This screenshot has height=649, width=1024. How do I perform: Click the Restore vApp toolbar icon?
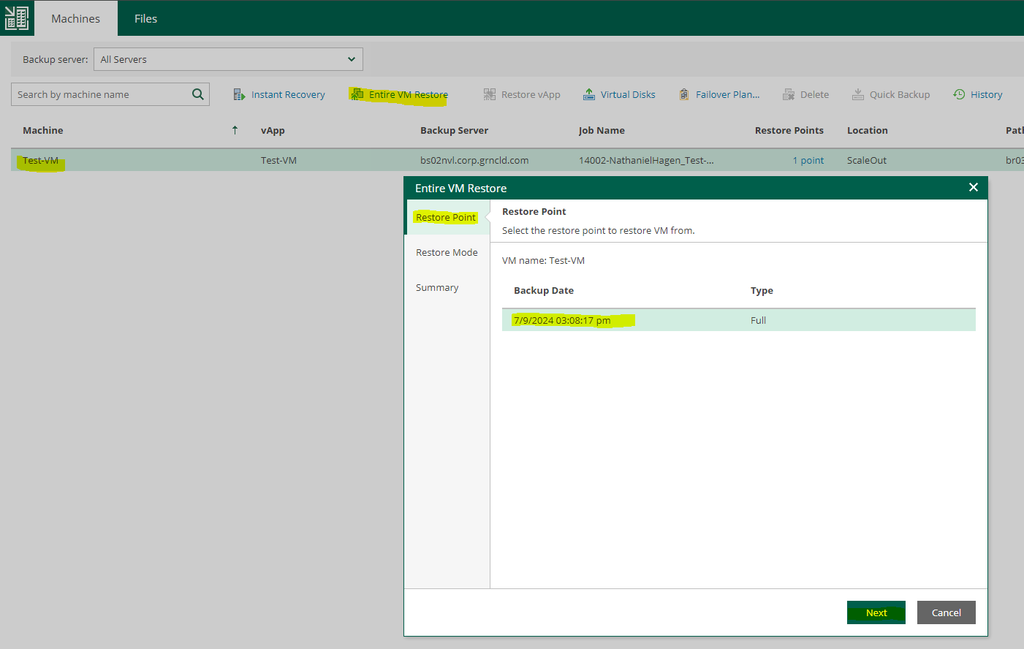490,95
